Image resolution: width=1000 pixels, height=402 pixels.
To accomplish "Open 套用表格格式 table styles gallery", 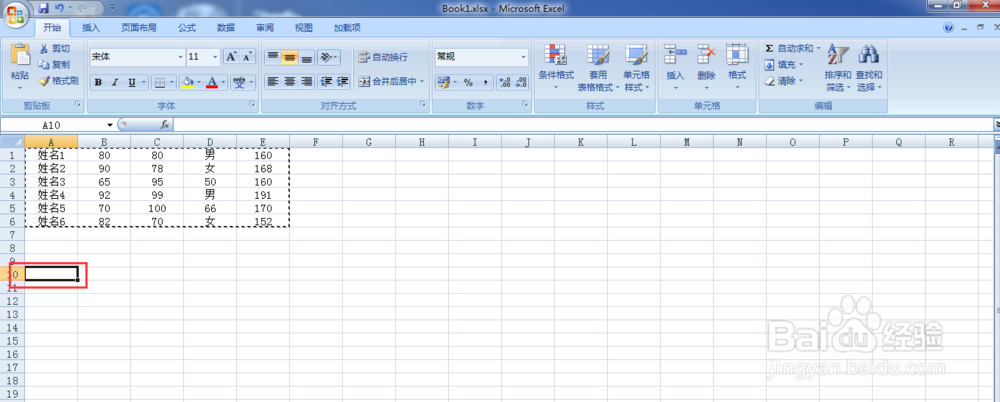I will tap(598, 67).
